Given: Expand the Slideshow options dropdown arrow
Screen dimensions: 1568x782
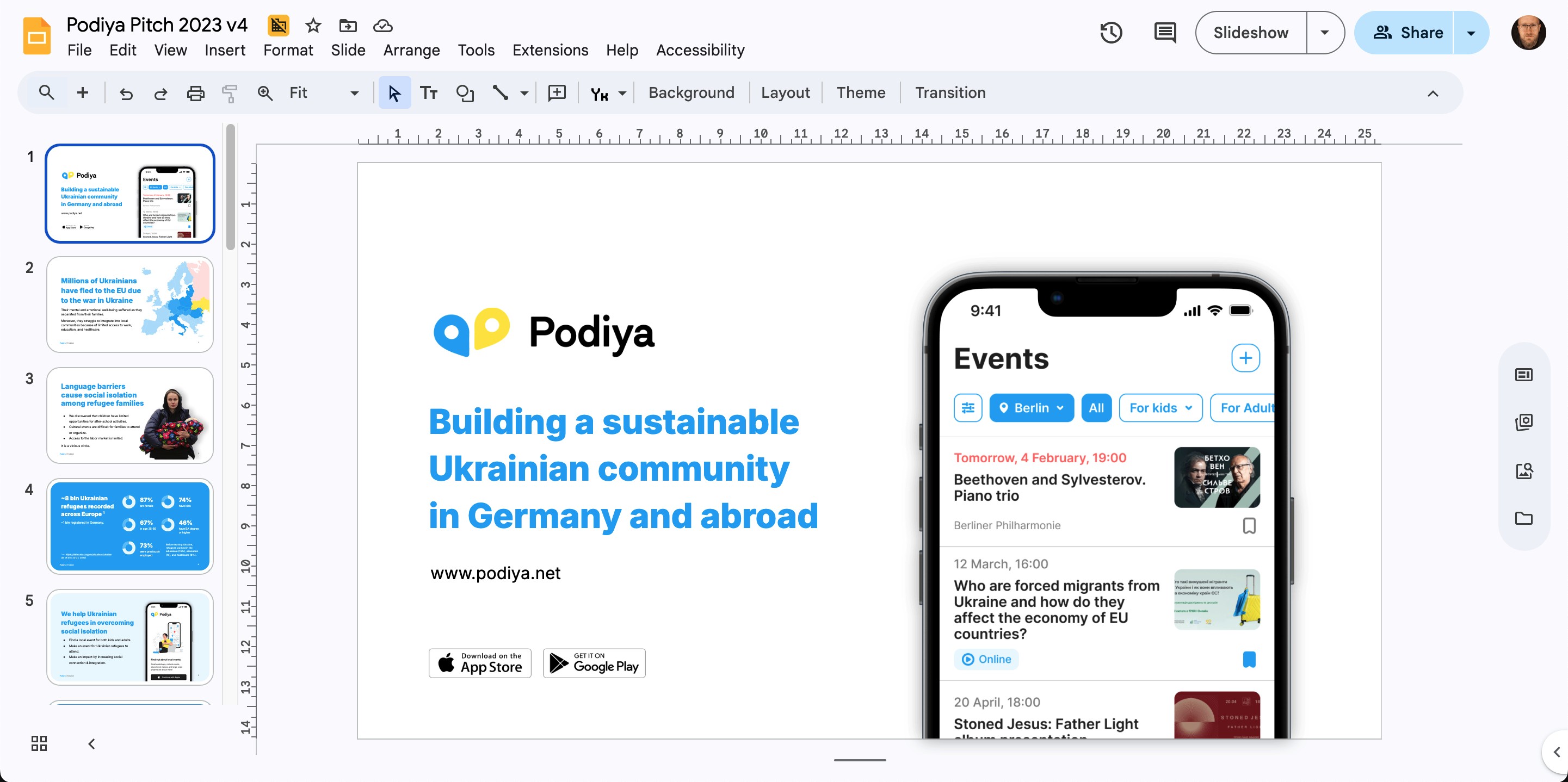Looking at the screenshot, I should tap(1324, 32).
